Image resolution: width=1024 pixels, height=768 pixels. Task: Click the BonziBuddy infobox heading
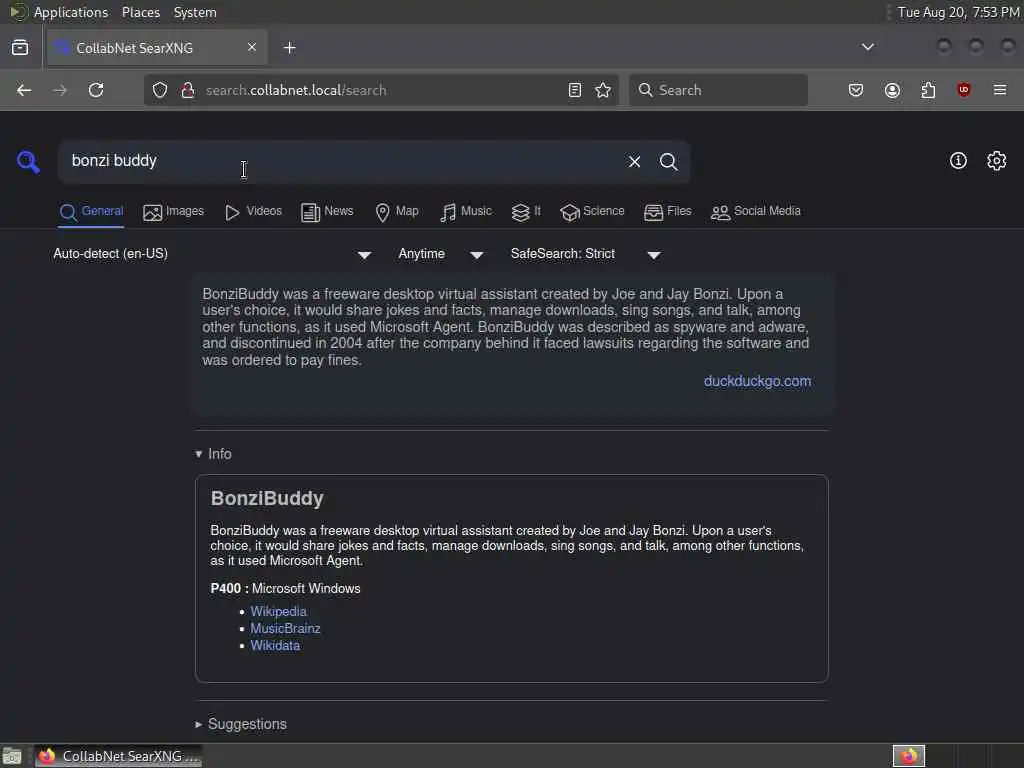pyautogui.click(x=267, y=499)
